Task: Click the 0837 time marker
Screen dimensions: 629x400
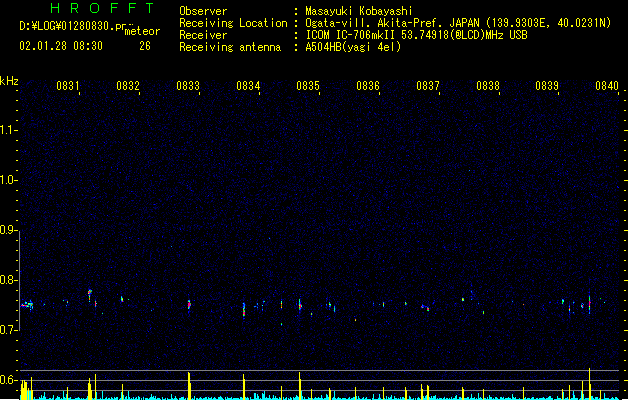Action: 428,85
